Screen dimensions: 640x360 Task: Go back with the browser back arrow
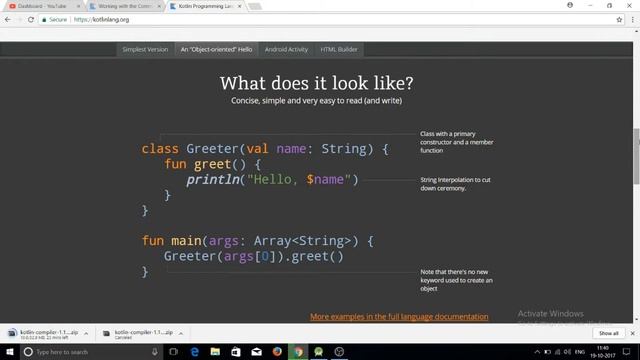click(8, 20)
